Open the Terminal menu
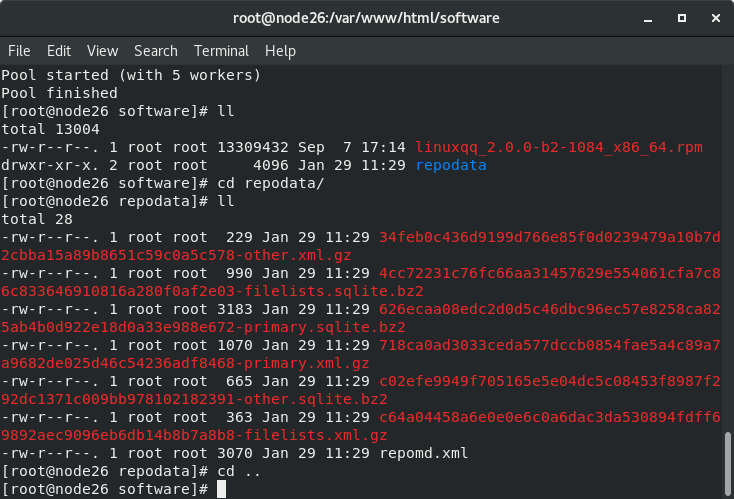Screen dimensions: 734x499 [221, 51]
